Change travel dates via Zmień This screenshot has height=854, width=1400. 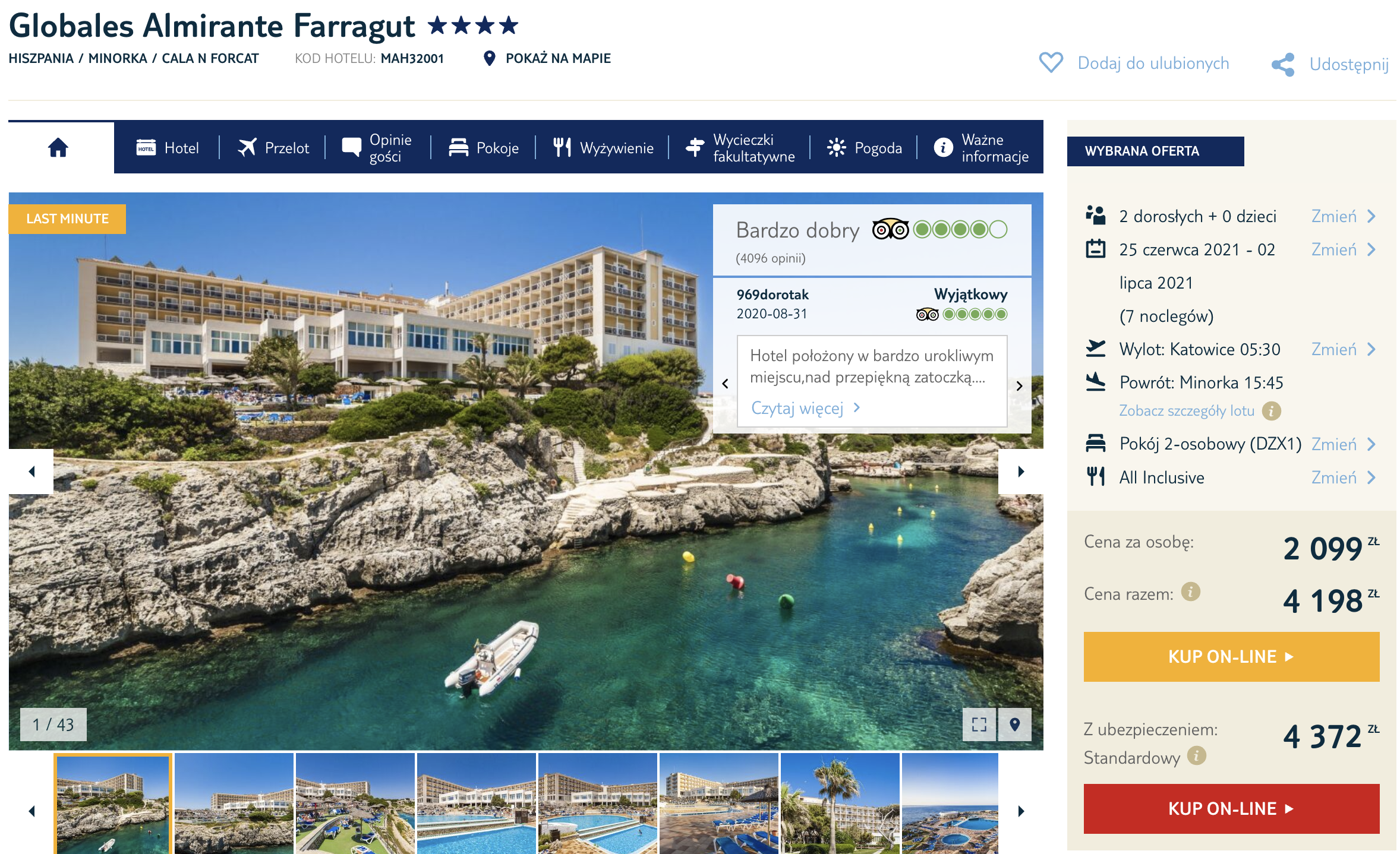point(1344,249)
